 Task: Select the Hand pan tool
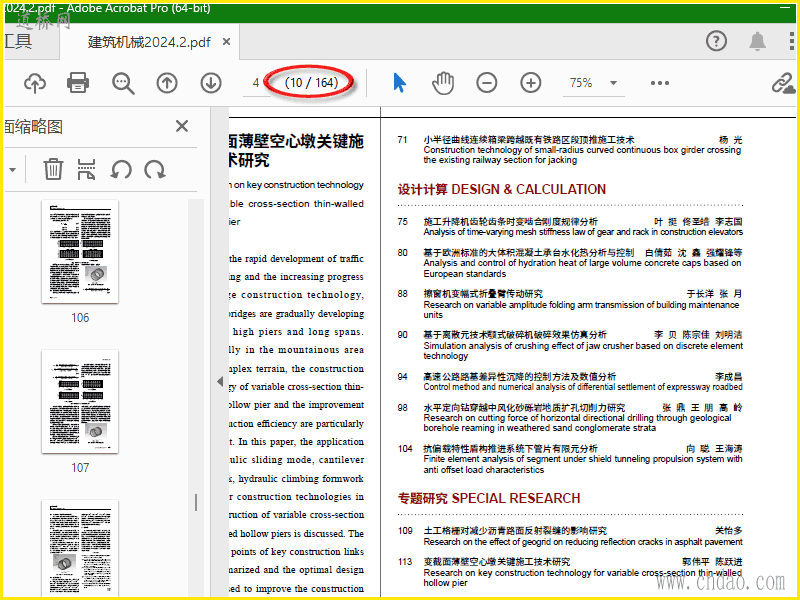(442, 83)
